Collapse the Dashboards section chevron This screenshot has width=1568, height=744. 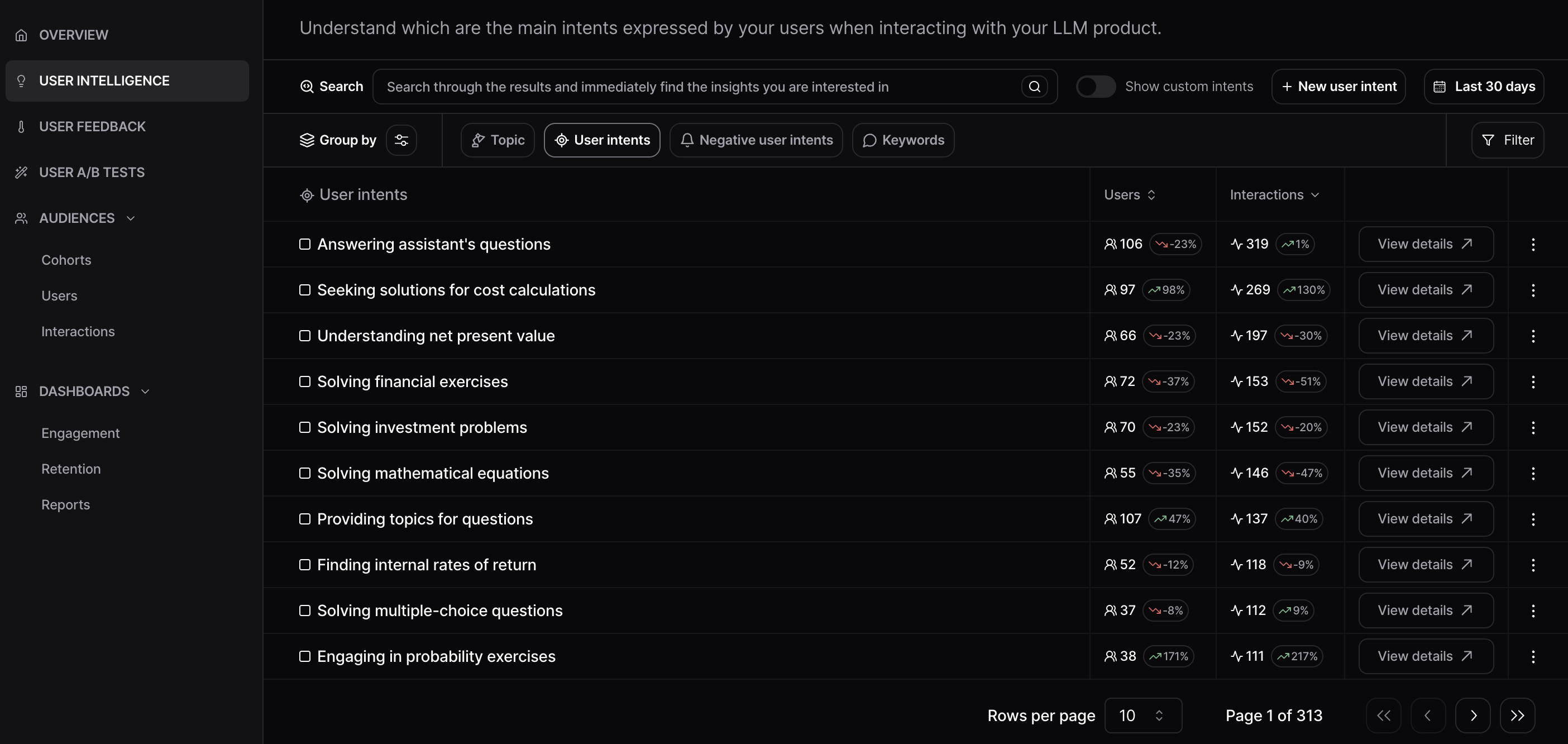click(145, 392)
